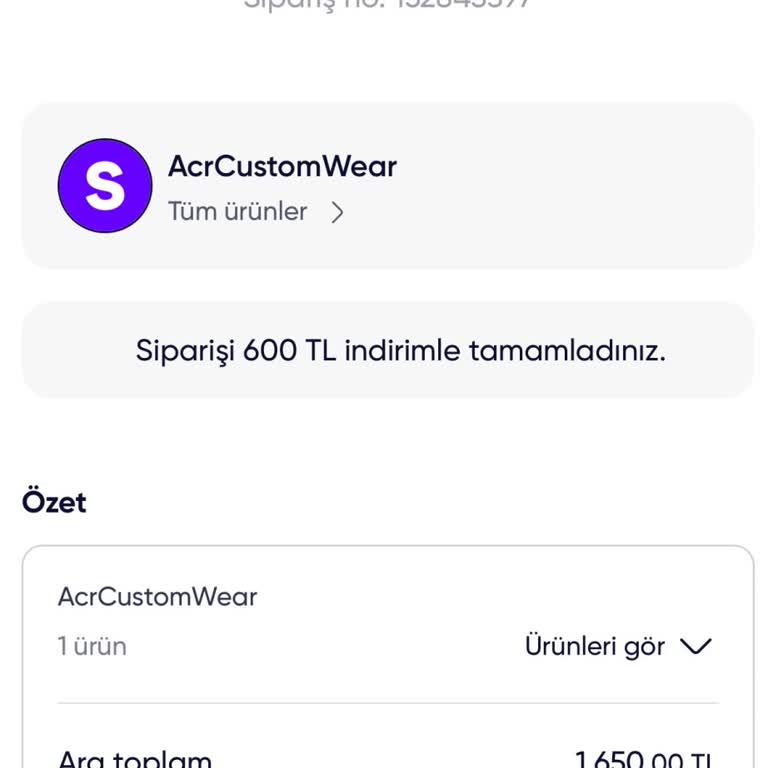Tap the Ara toplam label
Viewport: 768px width, 768px height.
coord(134,759)
